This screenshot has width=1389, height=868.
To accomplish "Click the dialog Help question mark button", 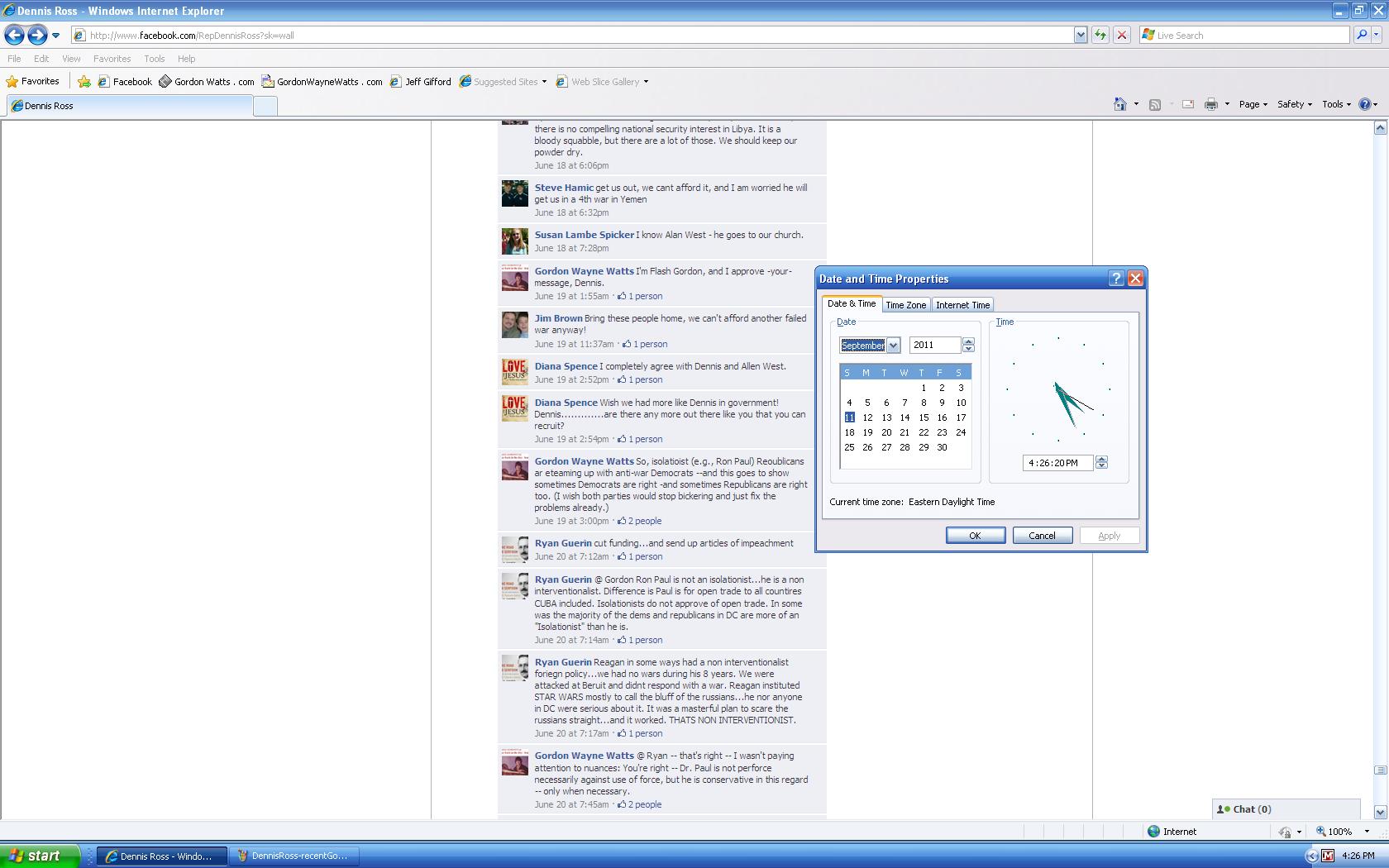I will (x=1116, y=279).
